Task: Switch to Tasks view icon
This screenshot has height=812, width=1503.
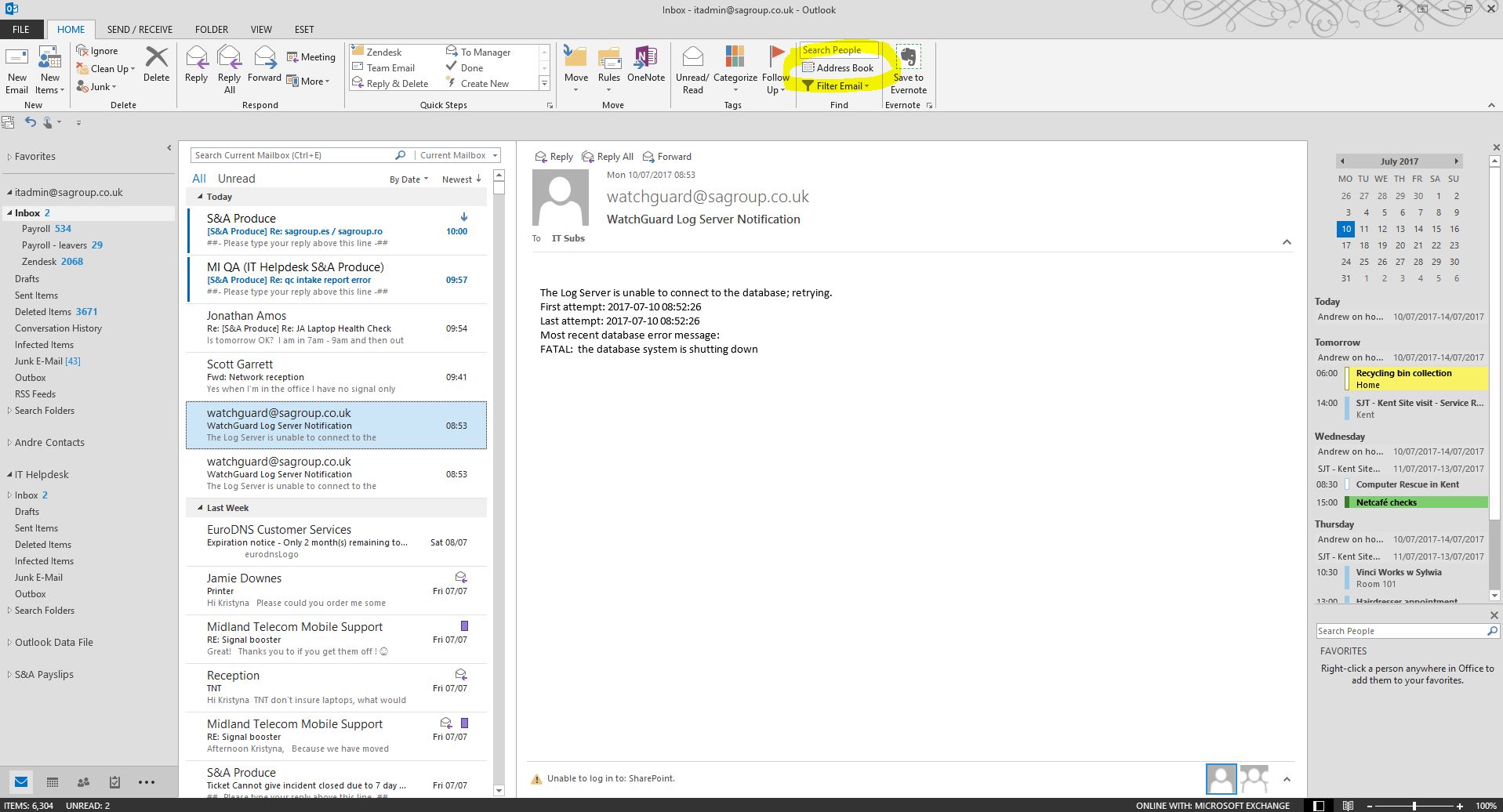Action: pos(114,782)
